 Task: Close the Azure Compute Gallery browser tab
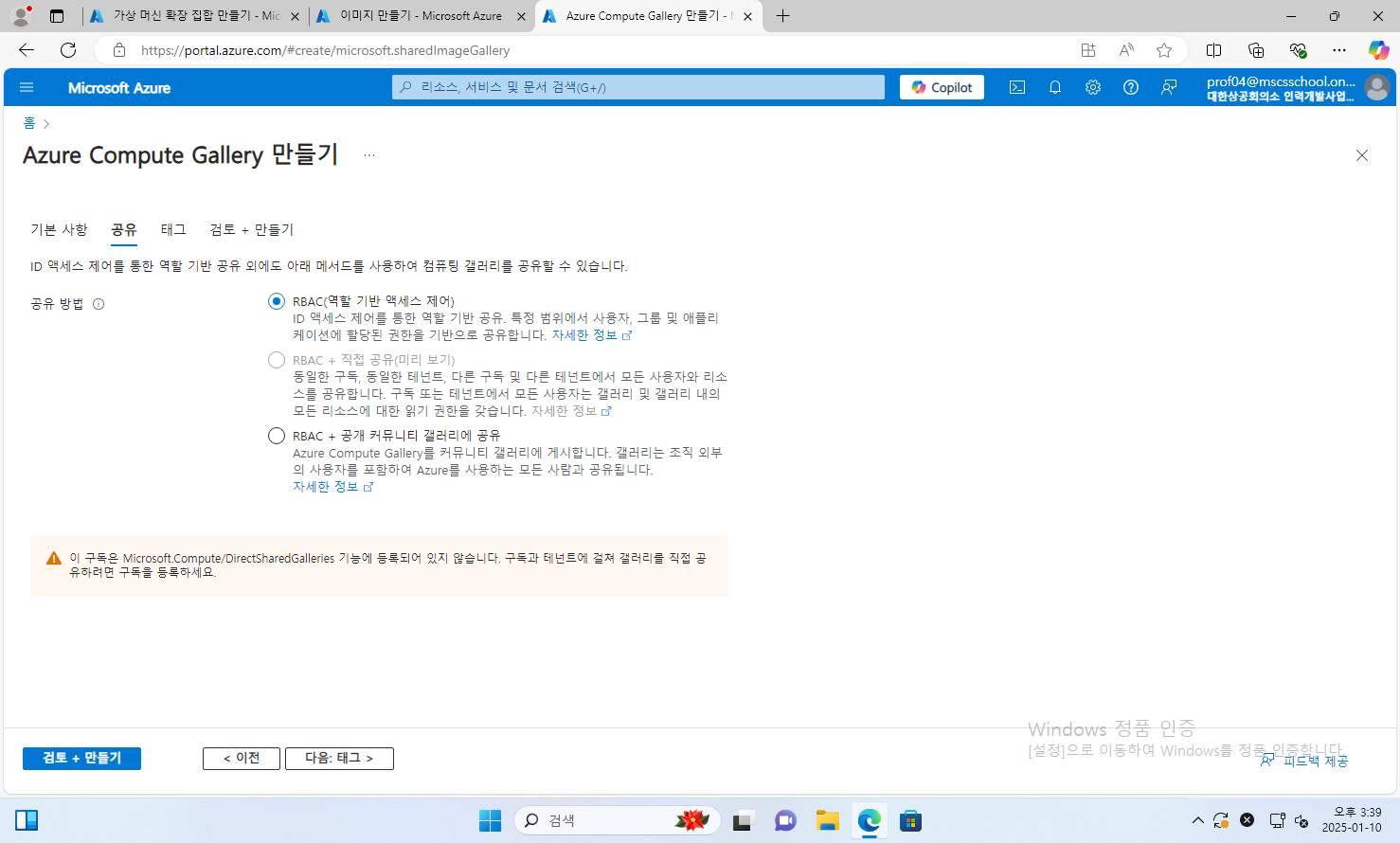point(747,16)
